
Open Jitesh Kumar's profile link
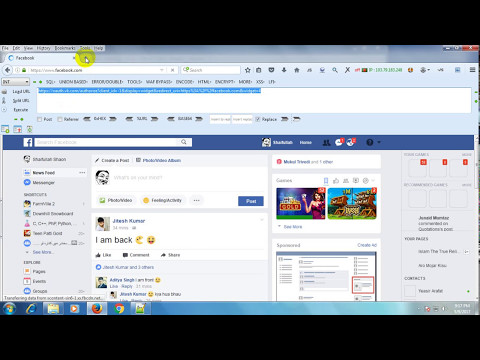click(129, 221)
